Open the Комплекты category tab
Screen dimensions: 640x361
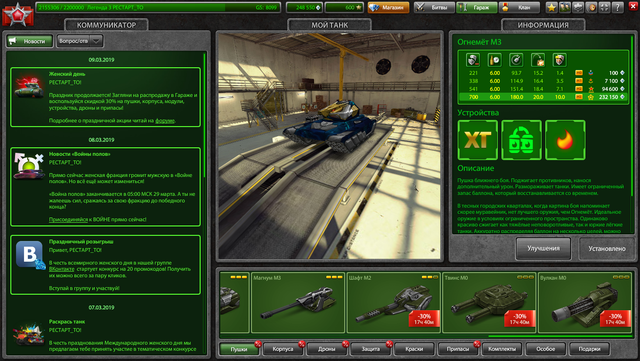tap(502, 349)
